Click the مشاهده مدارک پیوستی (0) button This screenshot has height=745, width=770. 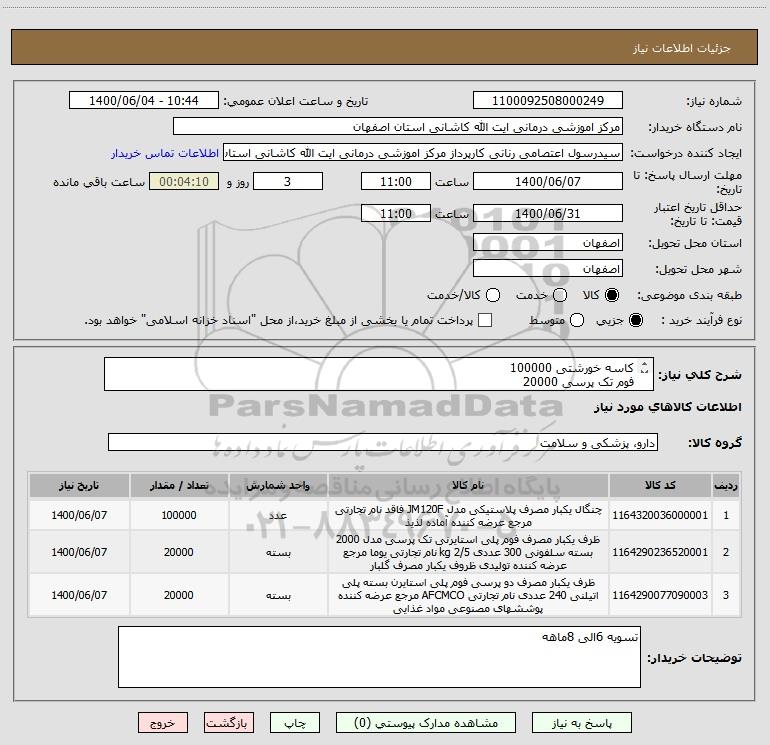(x=426, y=723)
